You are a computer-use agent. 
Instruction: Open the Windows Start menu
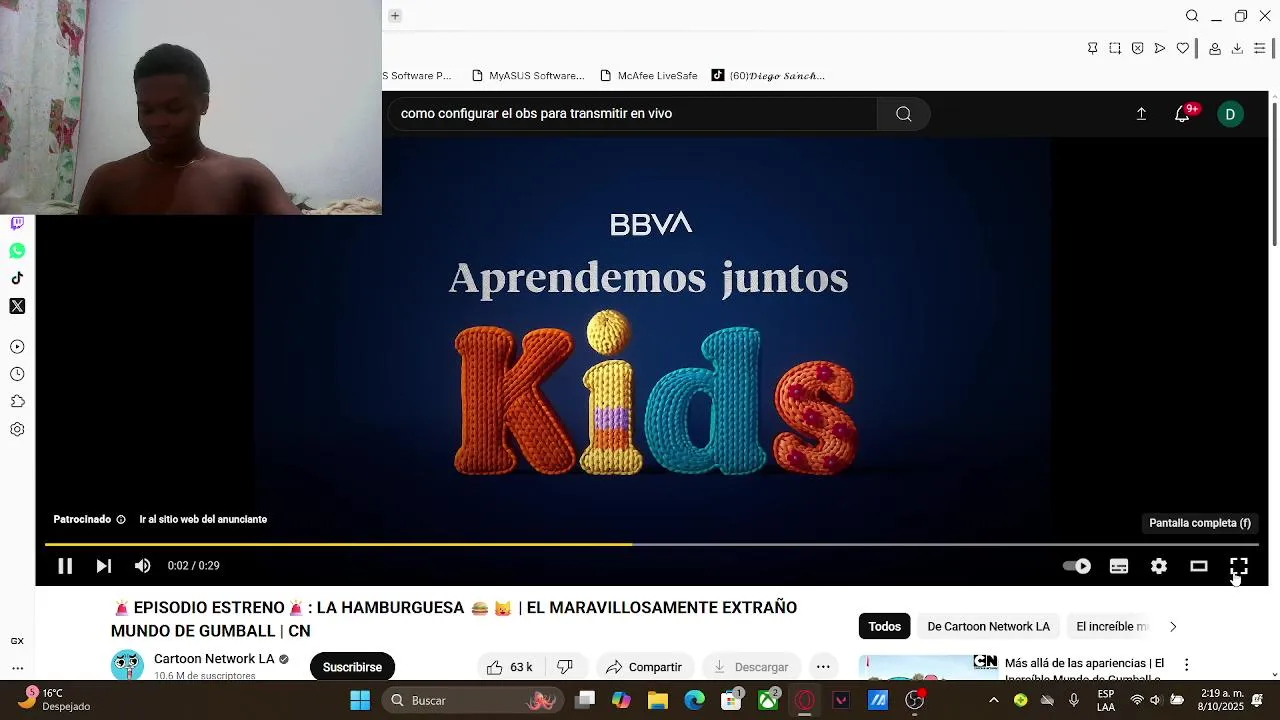click(x=360, y=700)
